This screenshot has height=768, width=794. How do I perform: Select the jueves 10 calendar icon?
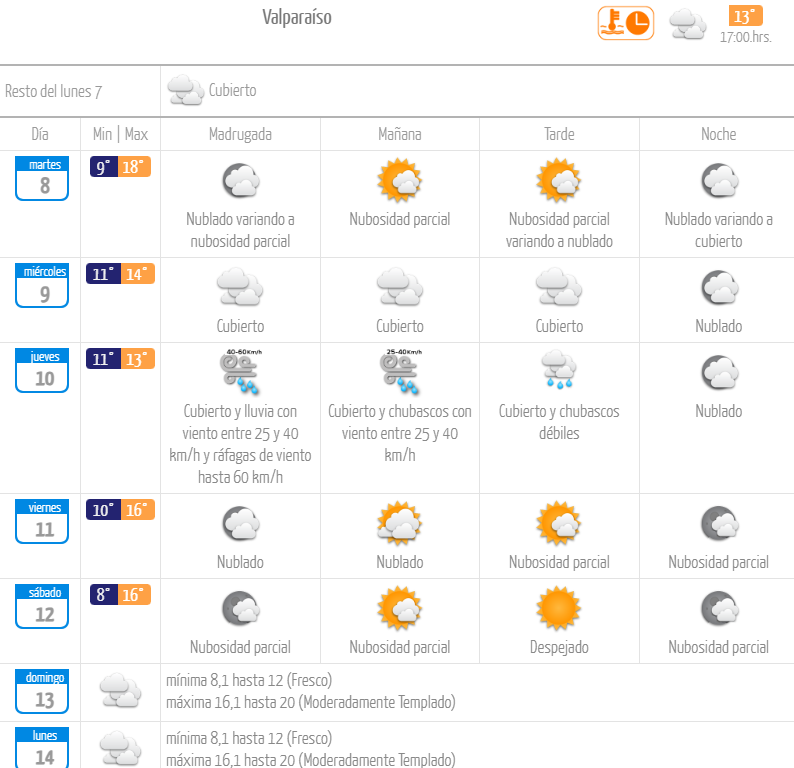pyautogui.click(x=42, y=371)
